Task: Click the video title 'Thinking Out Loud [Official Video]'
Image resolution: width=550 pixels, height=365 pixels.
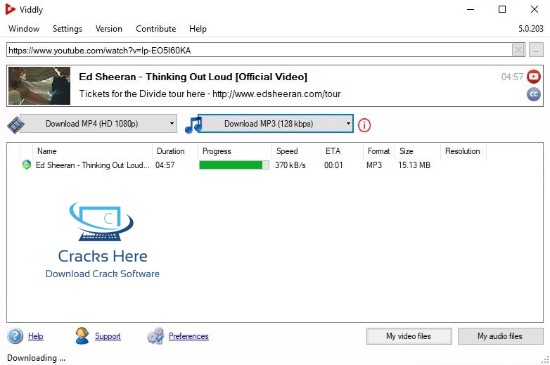Action: pos(226,76)
